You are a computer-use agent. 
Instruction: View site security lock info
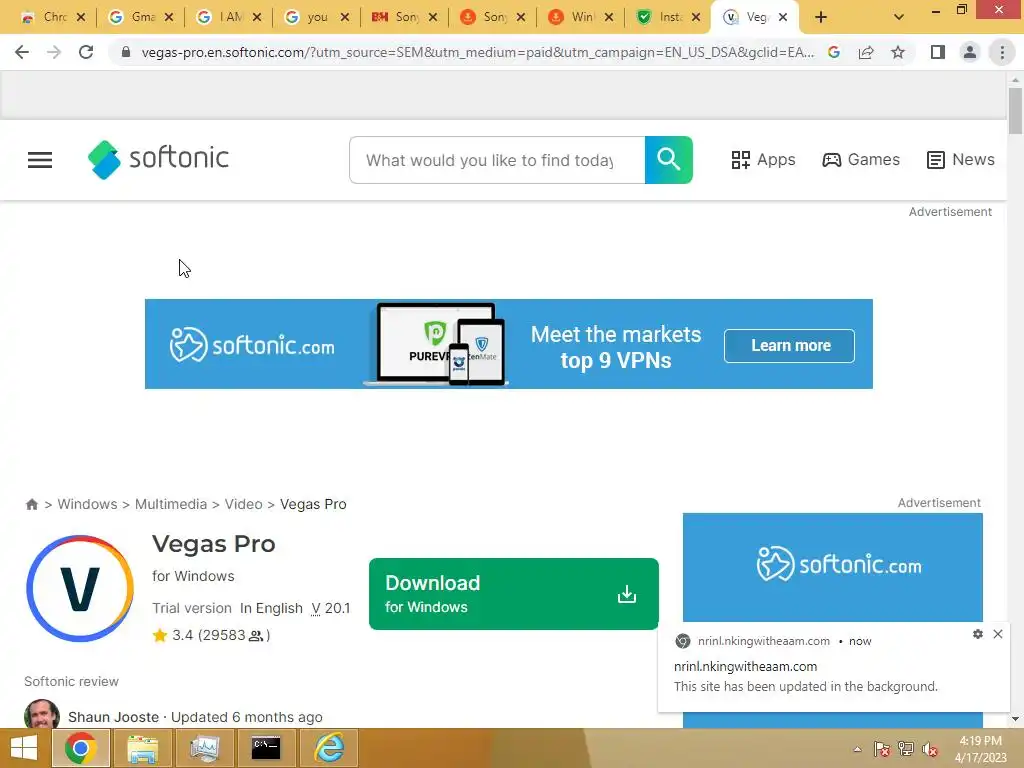pos(126,52)
